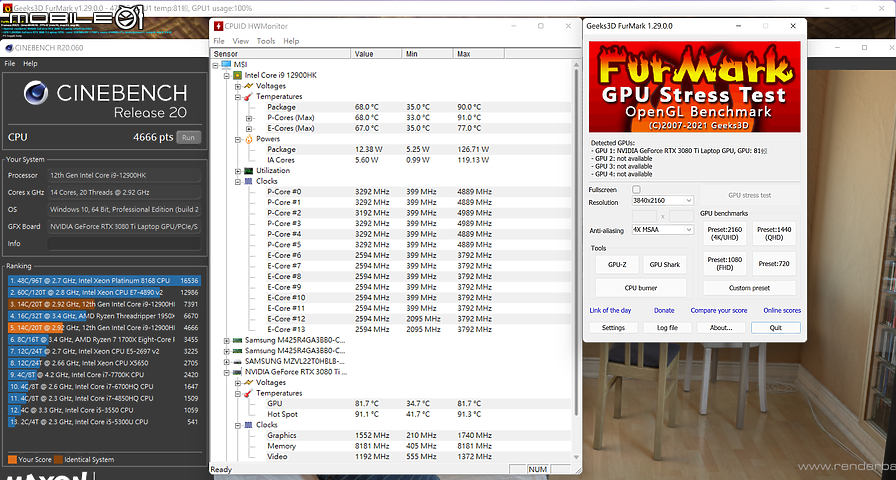Collapse the Intel Core i9 12900HK node

click(x=227, y=75)
